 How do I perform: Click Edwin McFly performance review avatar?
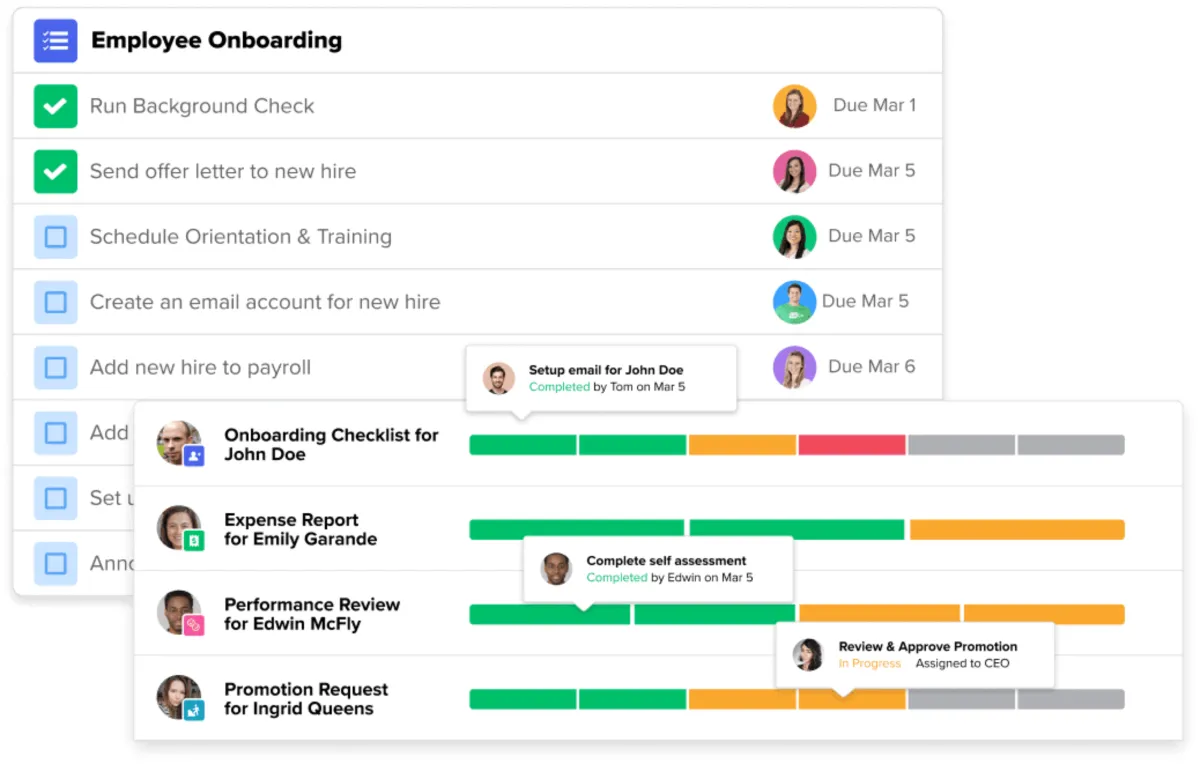point(179,613)
